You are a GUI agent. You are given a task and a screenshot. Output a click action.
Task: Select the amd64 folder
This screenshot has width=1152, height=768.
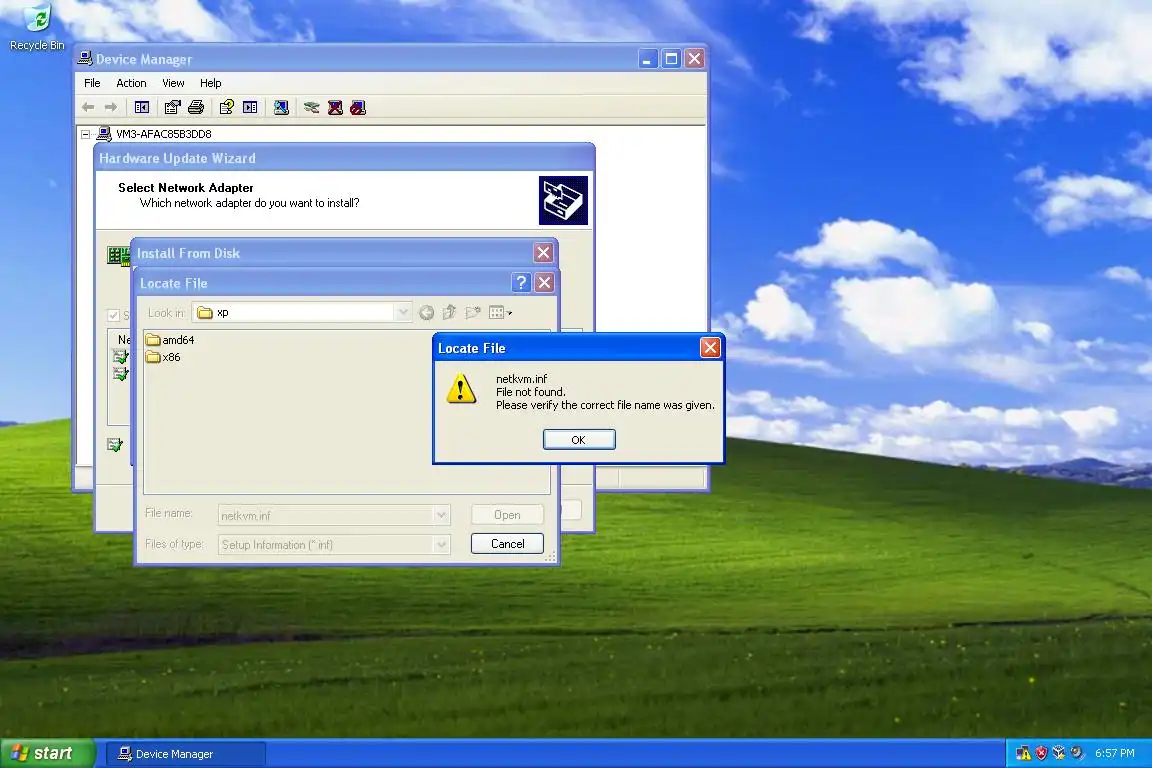pyautogui.click(x=170, y=340)
